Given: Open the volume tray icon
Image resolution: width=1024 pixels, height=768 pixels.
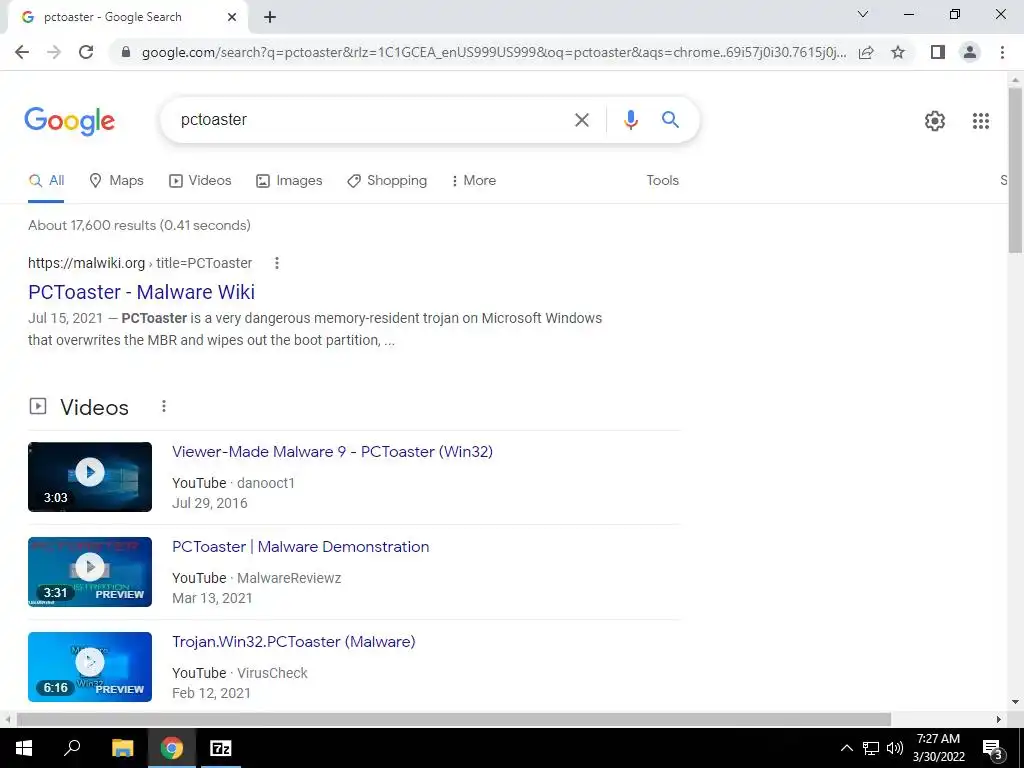Looking at the screenshot, I should 895,748.
